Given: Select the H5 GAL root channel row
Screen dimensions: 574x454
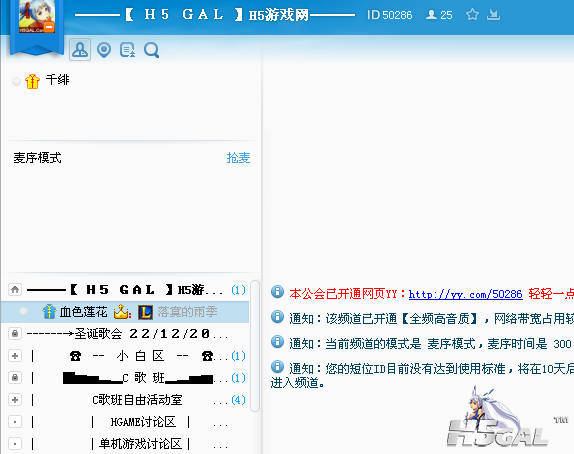Looking at the screenshot, I should (126, 290).
